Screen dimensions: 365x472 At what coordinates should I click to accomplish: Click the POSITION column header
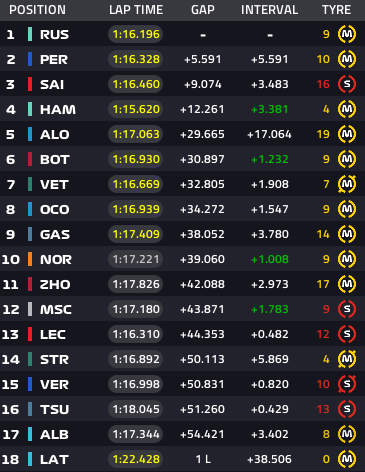[37, 10]
